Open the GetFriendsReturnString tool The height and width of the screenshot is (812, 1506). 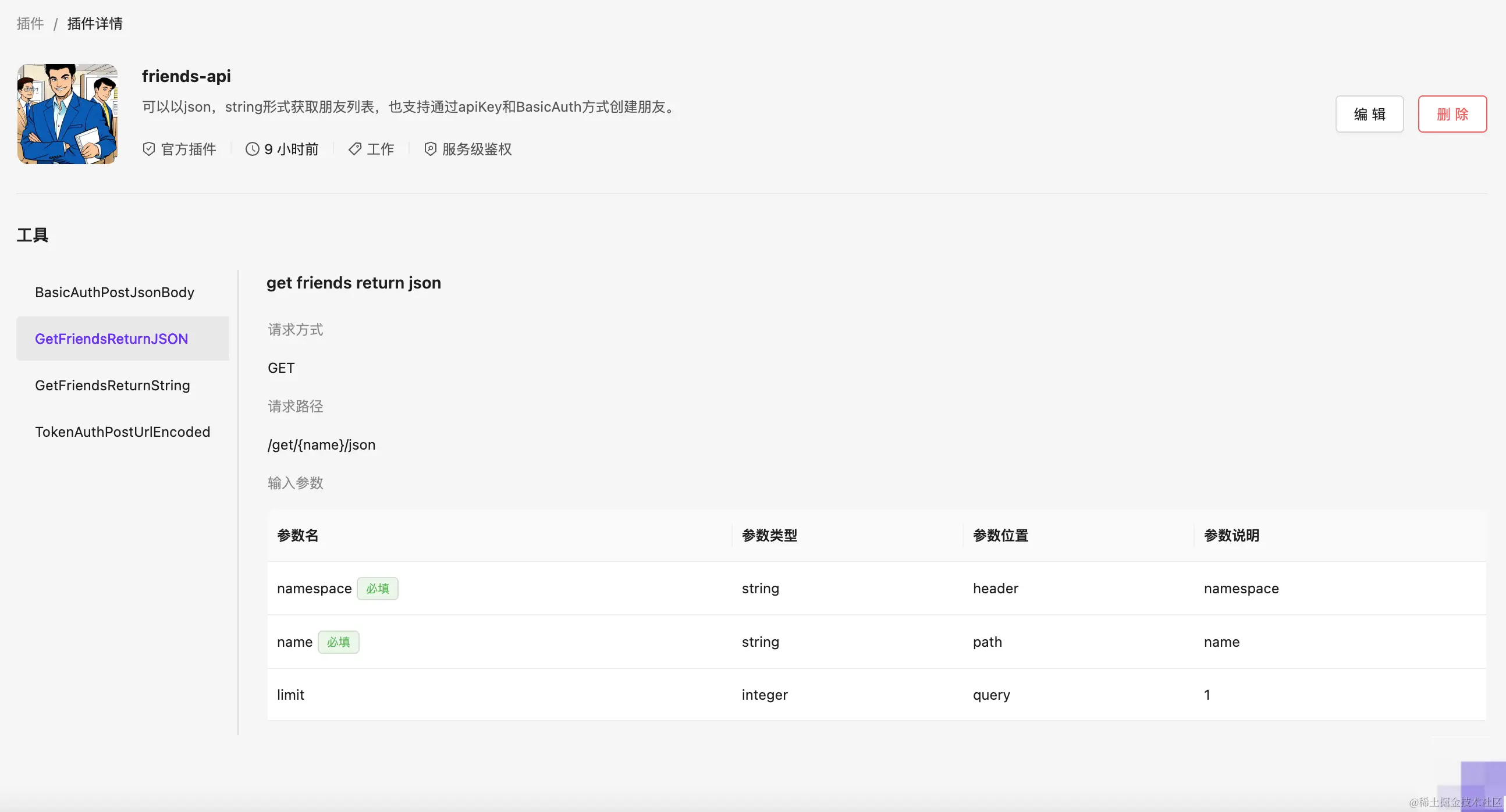pyautogui.click(x=112, y=386)
